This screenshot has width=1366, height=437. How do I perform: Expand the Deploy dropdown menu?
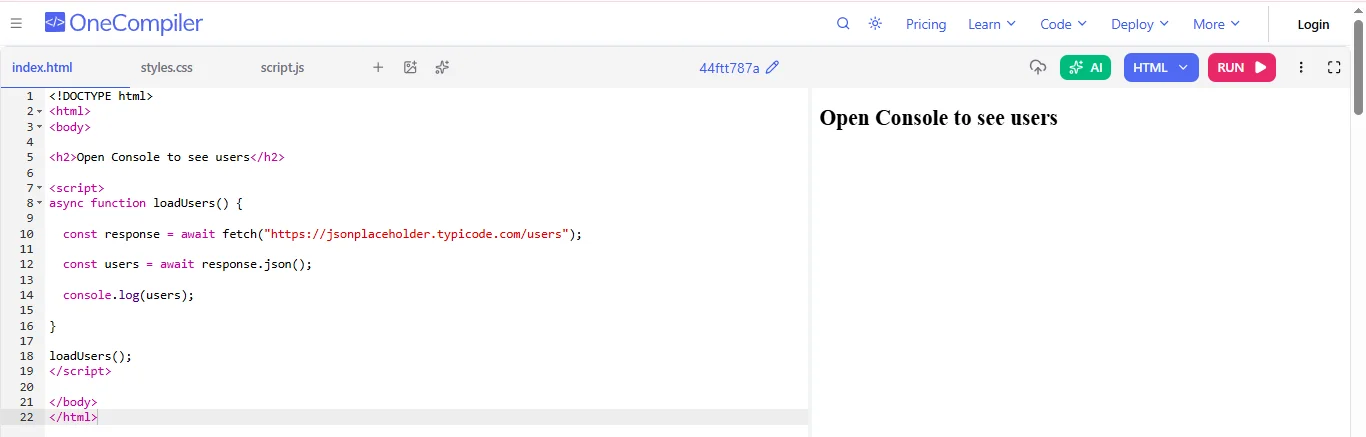click(1139, 24)
